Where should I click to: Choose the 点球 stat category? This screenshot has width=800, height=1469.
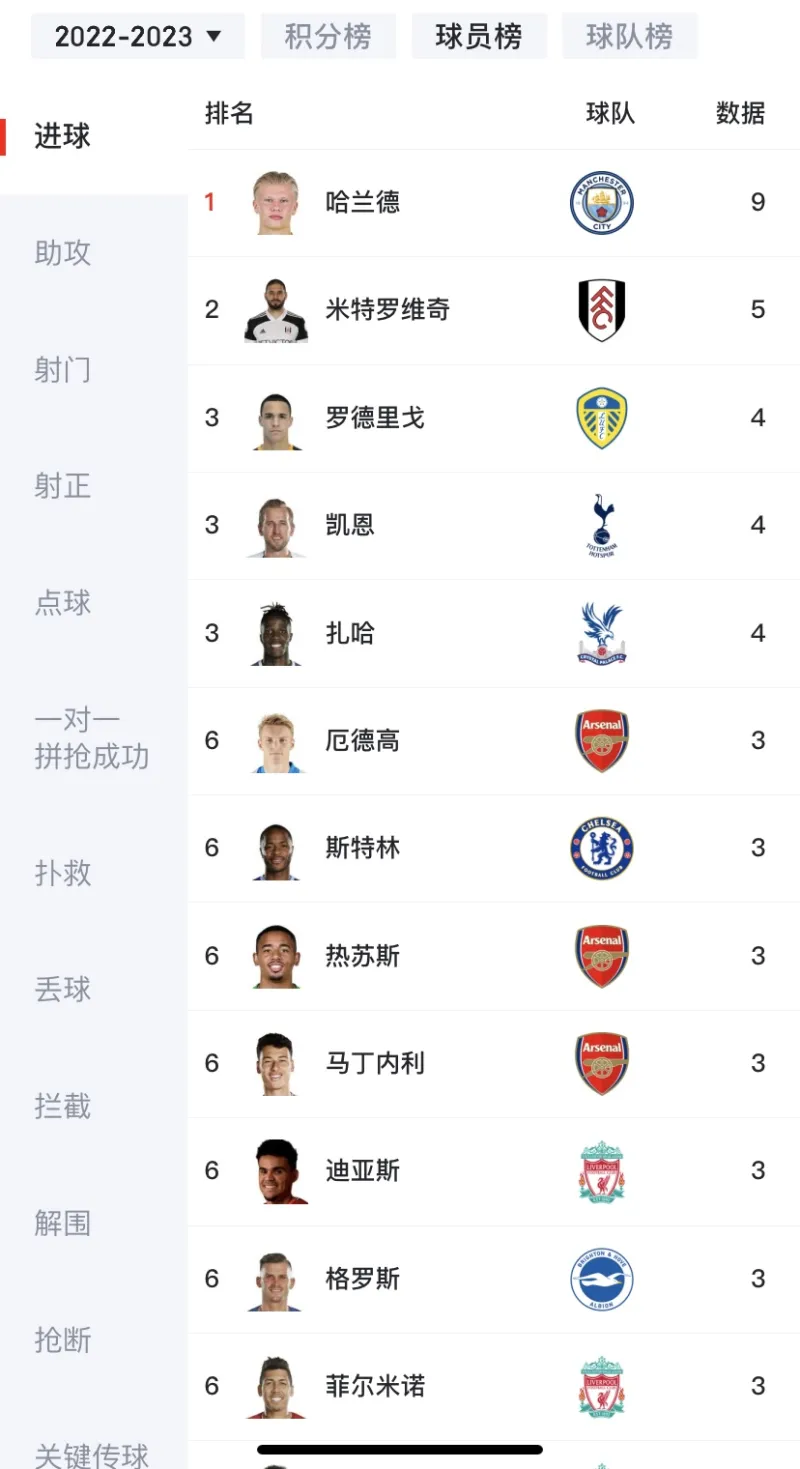63,603
